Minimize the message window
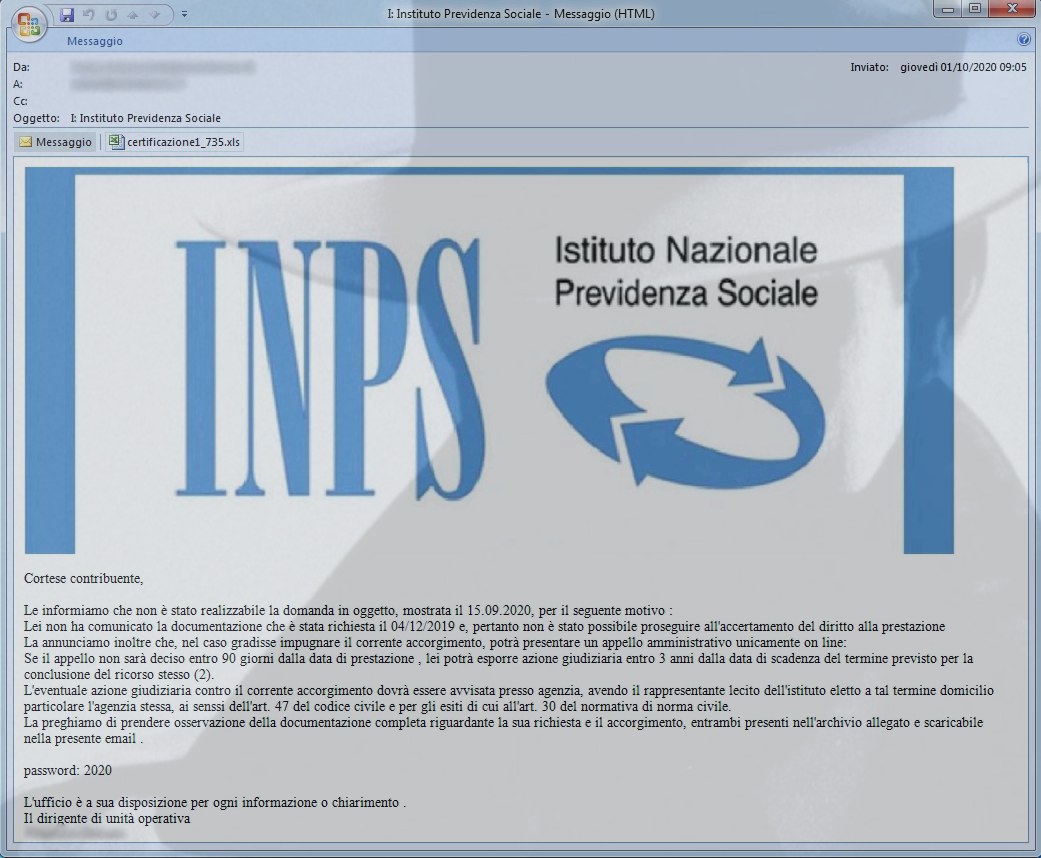The image size is (1041, 858). coord(948,9)
